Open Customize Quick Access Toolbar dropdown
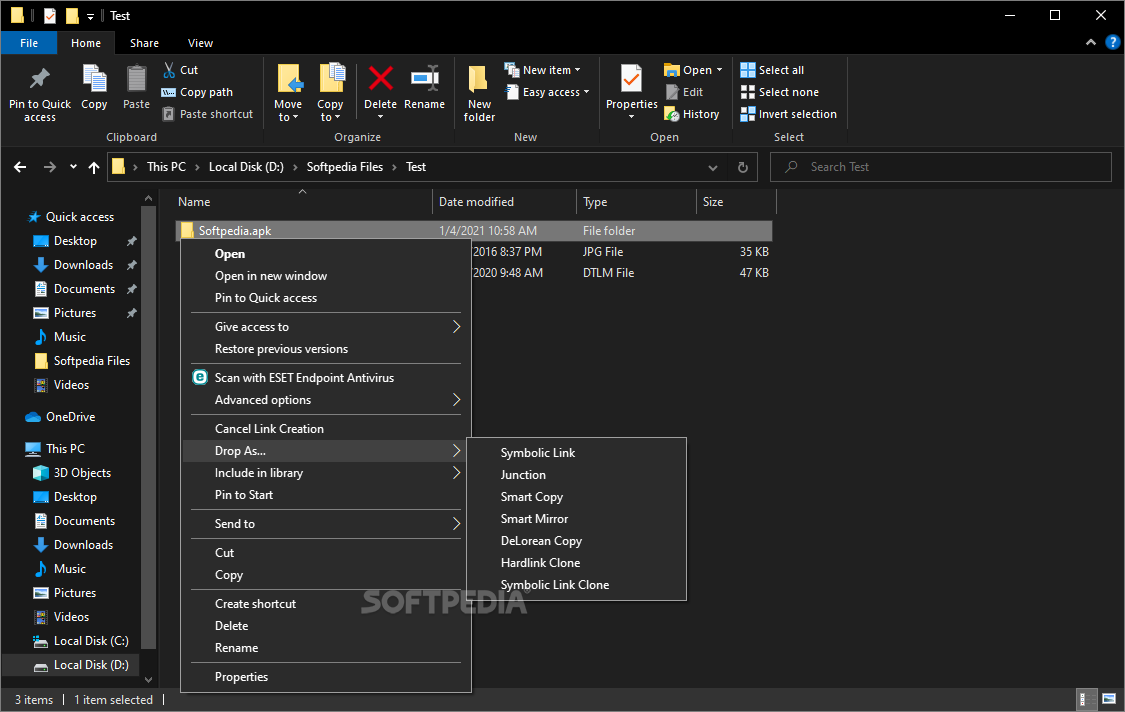The width and height of the screenshot is (1125, 712). (90, 16)
